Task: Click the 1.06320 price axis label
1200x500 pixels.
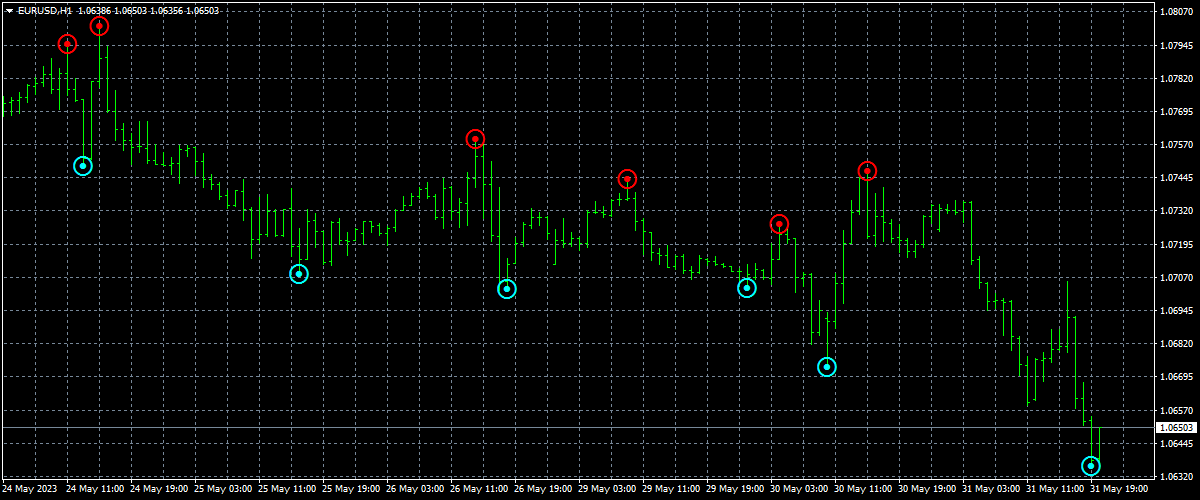Action: pyautogui.click(x=1177, y=476)
